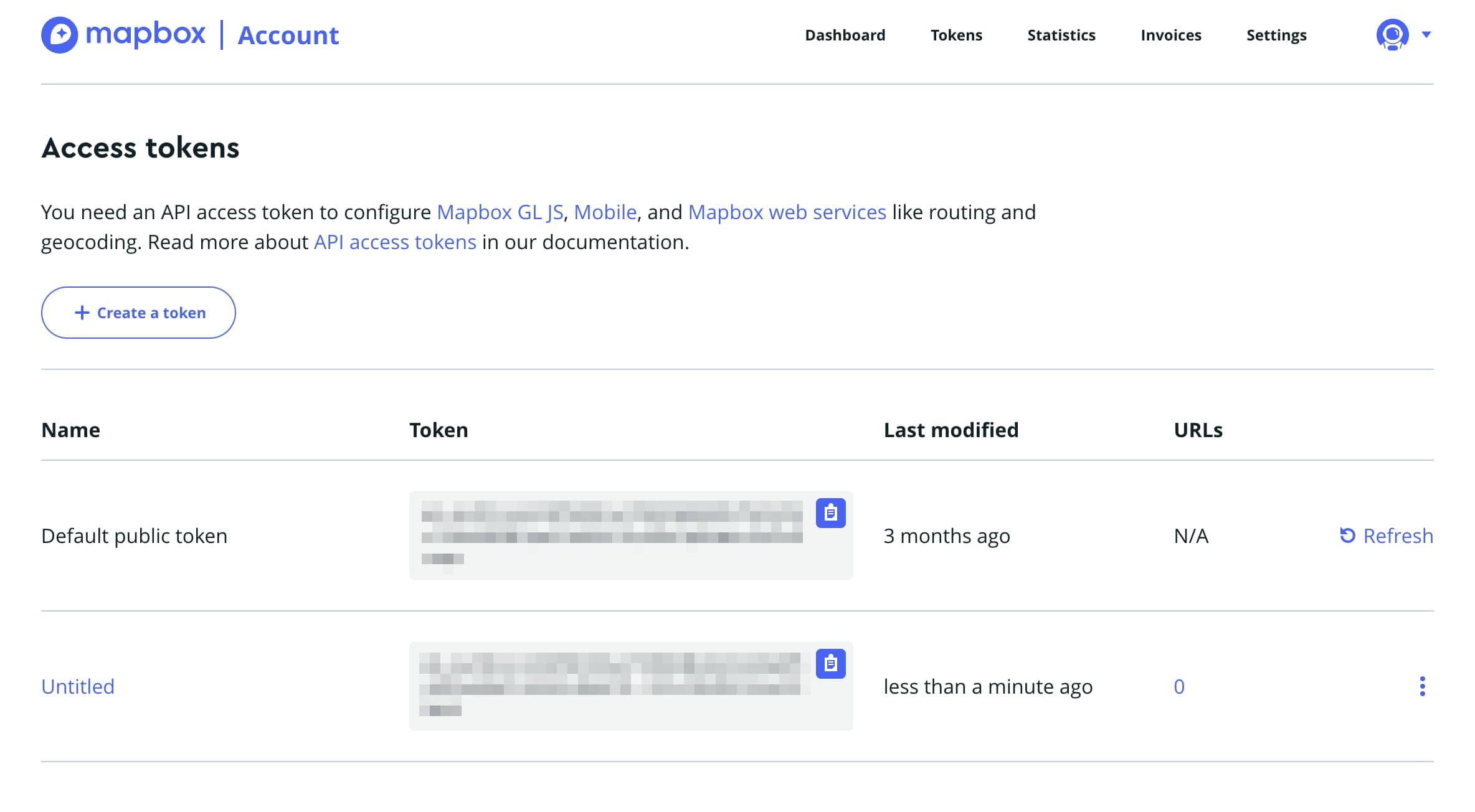Open the user avatar menu

click(1392, 35)
